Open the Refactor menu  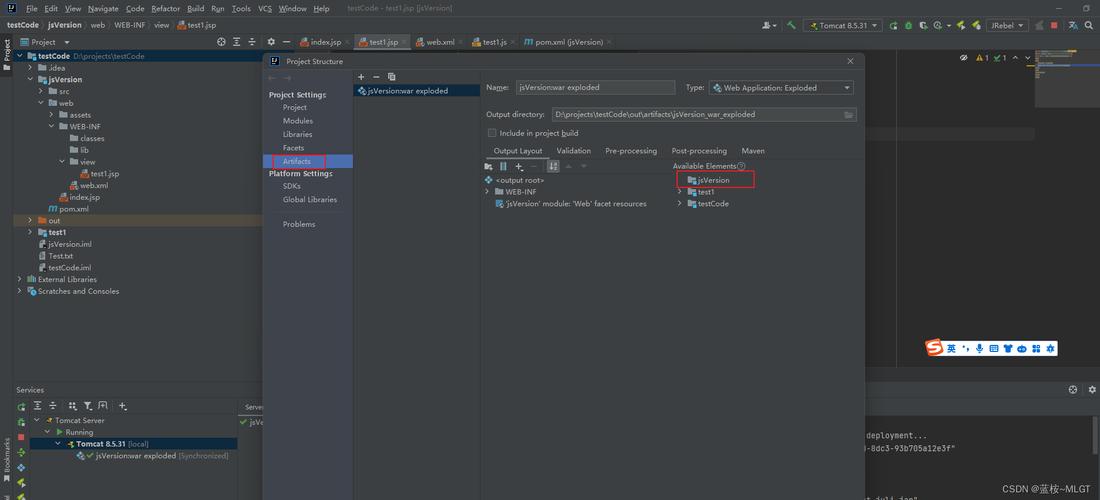(x=165, y=8)
